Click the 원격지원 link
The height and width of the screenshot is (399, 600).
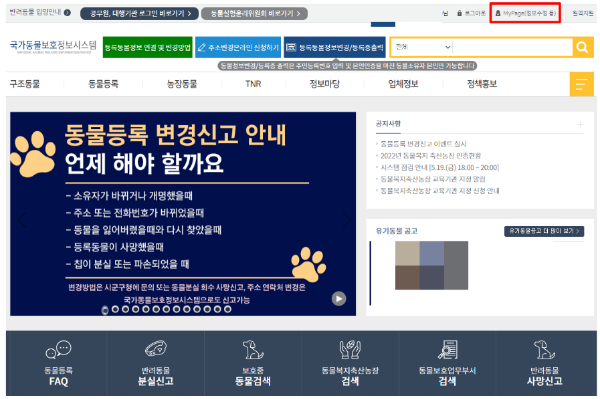[x=582, y=13]
